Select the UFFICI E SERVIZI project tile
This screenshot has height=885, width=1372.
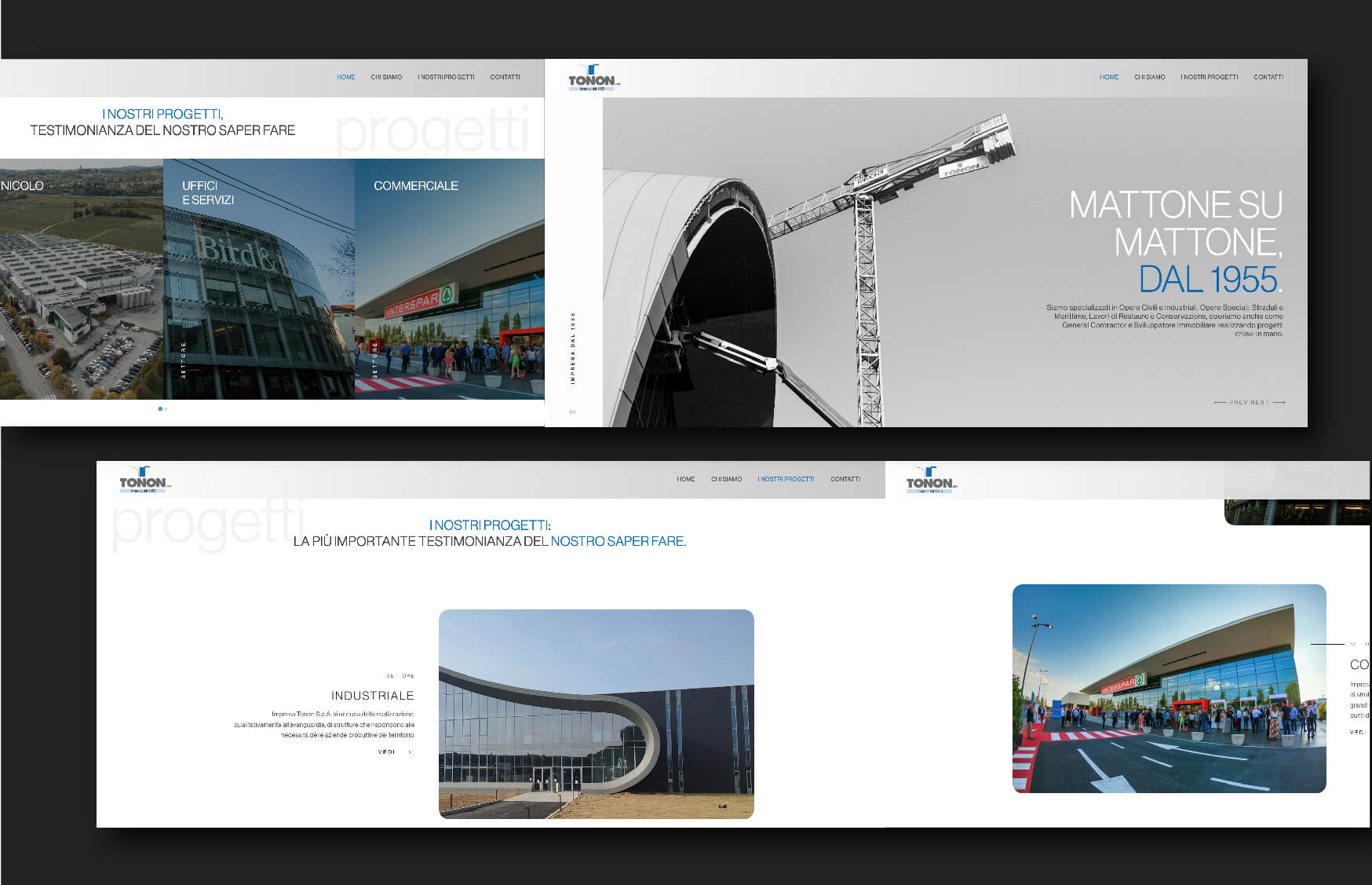[259, 279]
